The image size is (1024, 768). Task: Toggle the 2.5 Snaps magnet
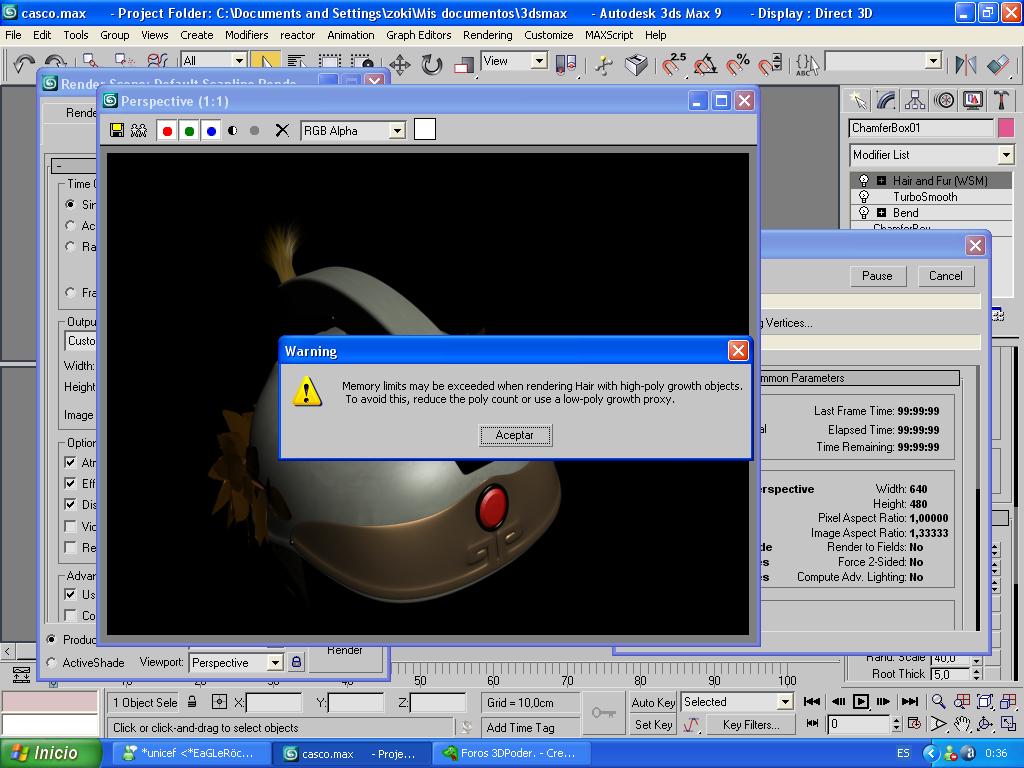click(x=673, y=64)
